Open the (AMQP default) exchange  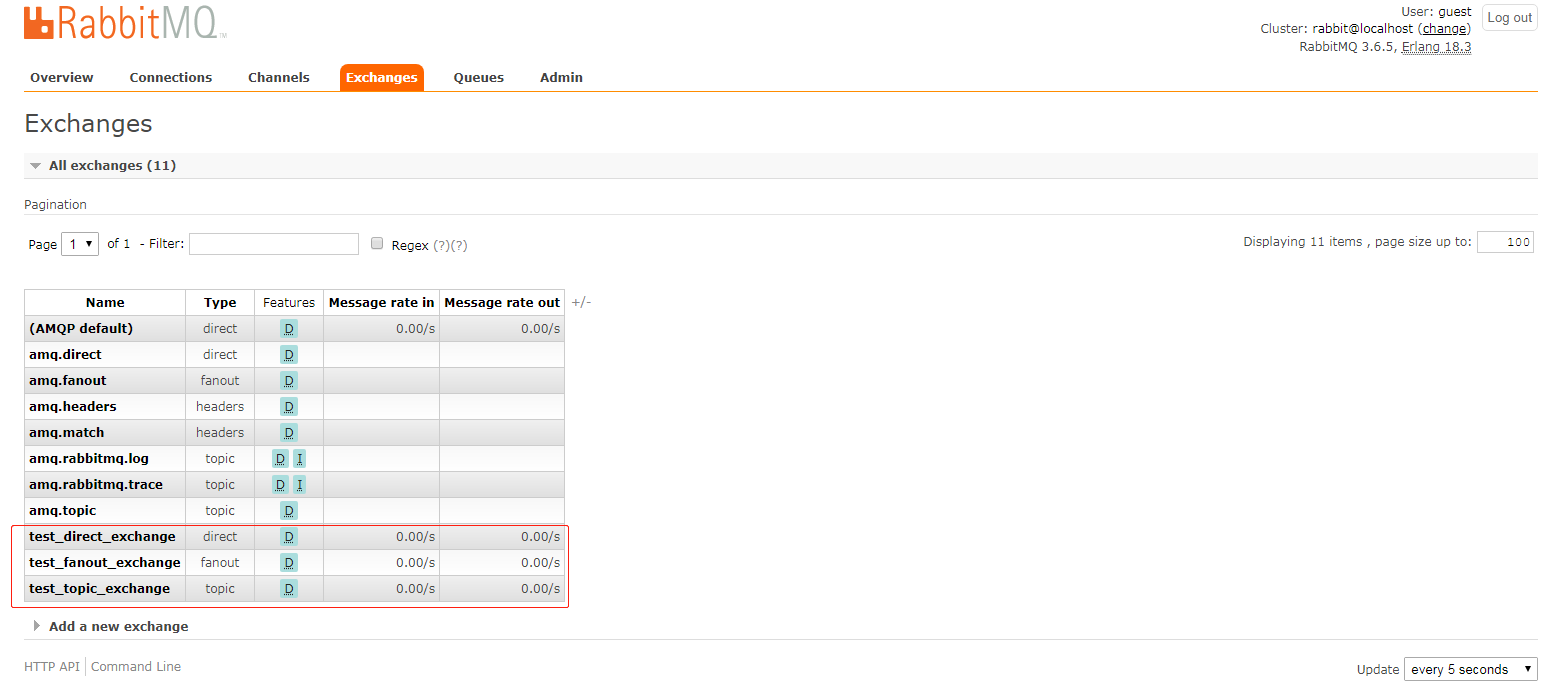click(81, 329)
